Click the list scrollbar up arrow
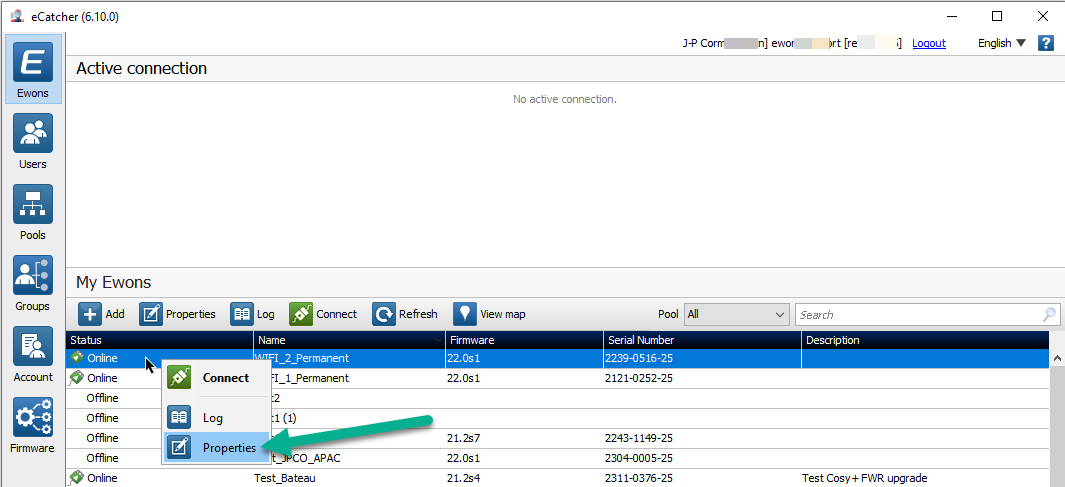 pos(1057,358)
